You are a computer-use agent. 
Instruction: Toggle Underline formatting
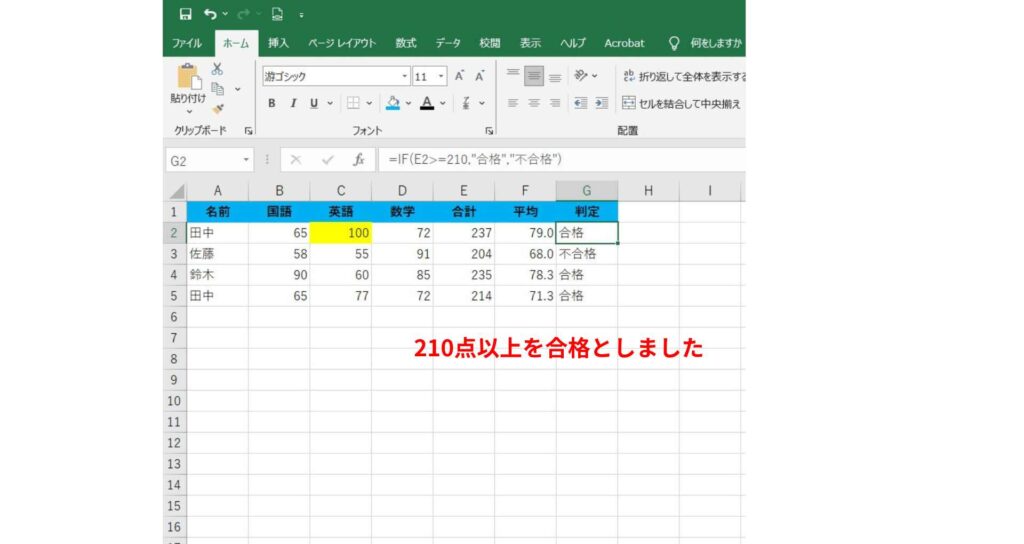[x=313, y=103]
